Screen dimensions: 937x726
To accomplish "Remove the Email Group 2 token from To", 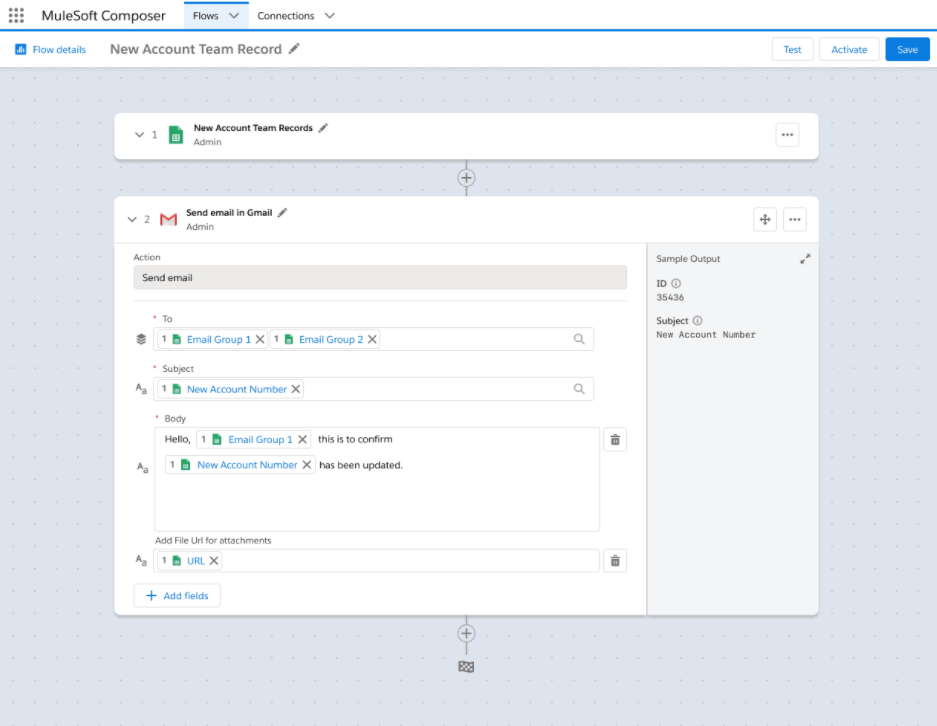I will 372,338.
